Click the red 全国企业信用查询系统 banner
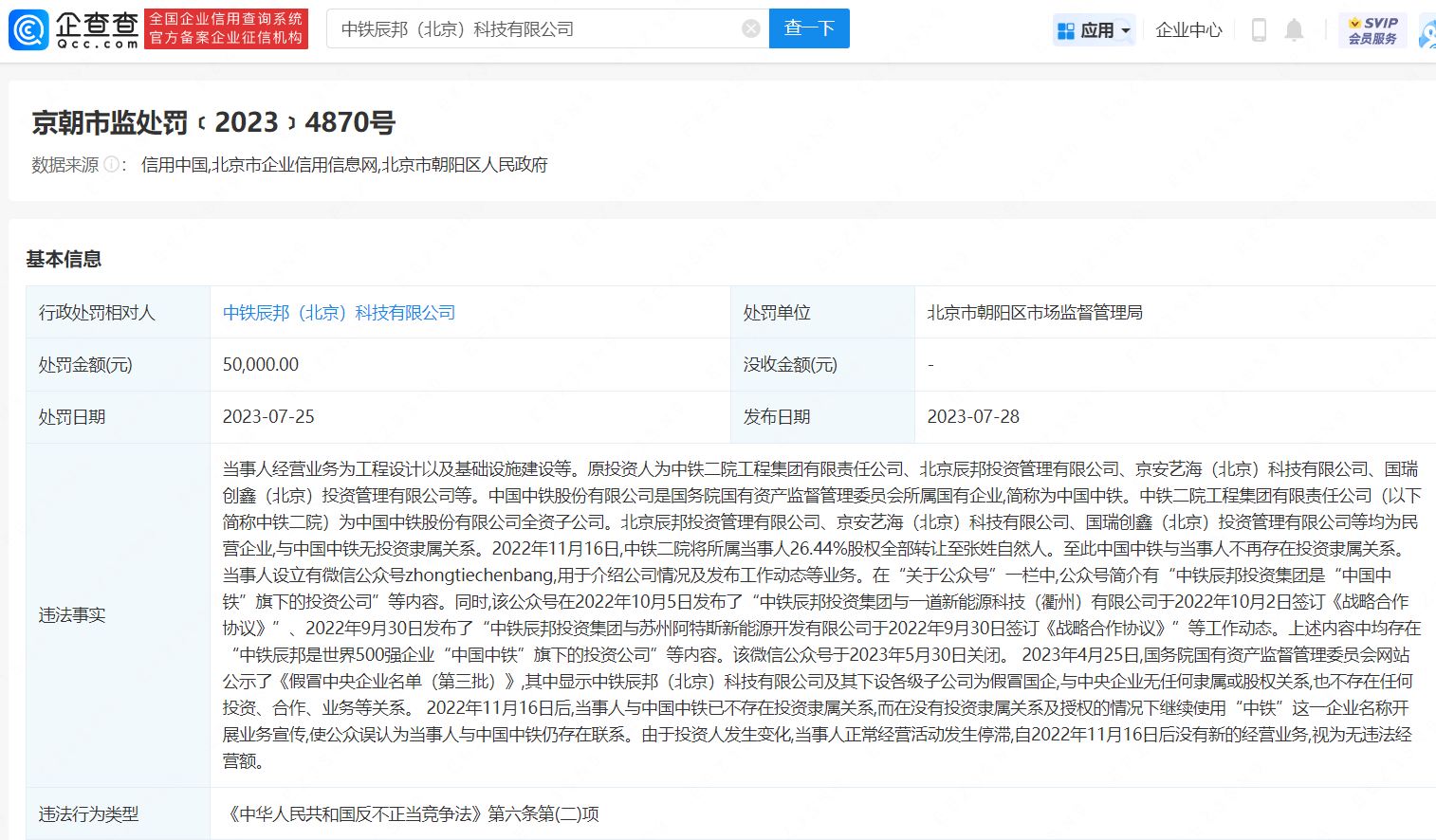 226,29
